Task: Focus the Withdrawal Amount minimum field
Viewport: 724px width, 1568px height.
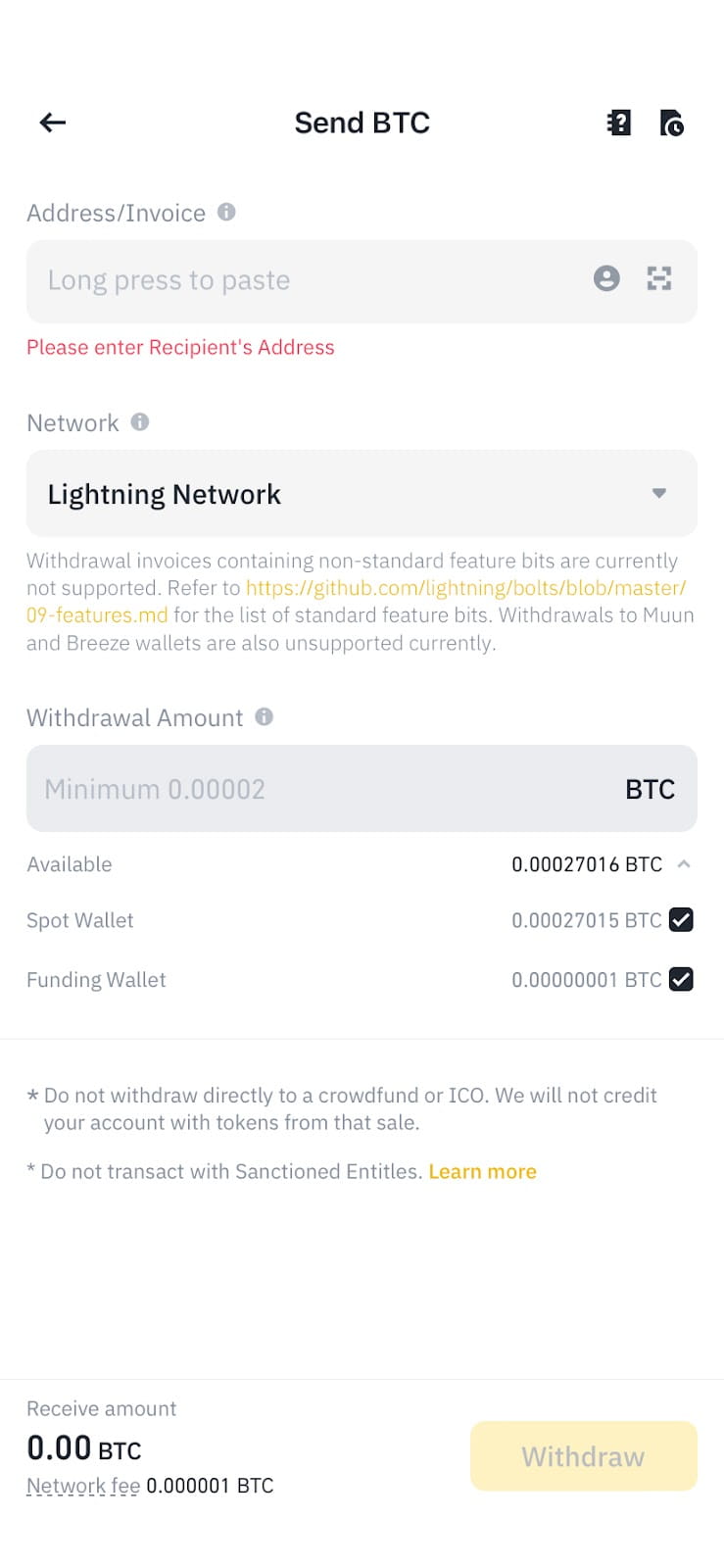Action: pos(314,789)
